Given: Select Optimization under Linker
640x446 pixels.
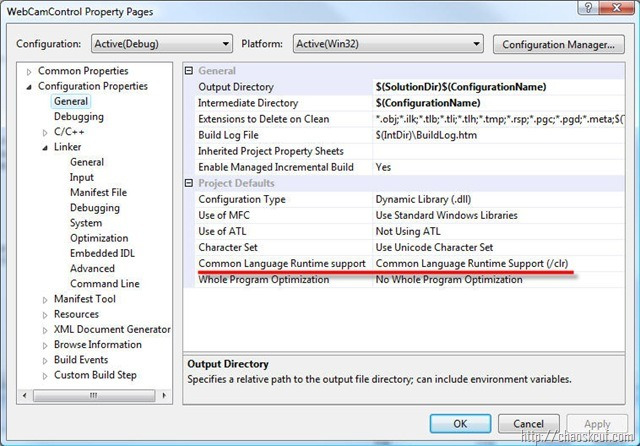Looking at the screenshot, I should tap(99, 238).
